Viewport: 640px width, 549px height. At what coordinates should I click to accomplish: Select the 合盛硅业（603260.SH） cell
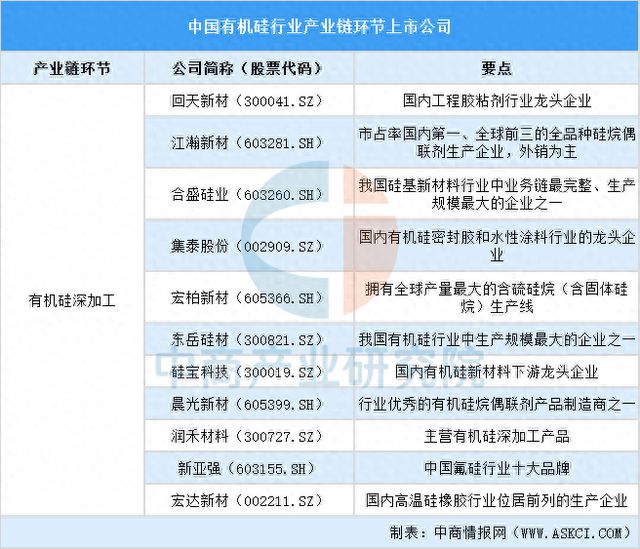pos(248,194)
